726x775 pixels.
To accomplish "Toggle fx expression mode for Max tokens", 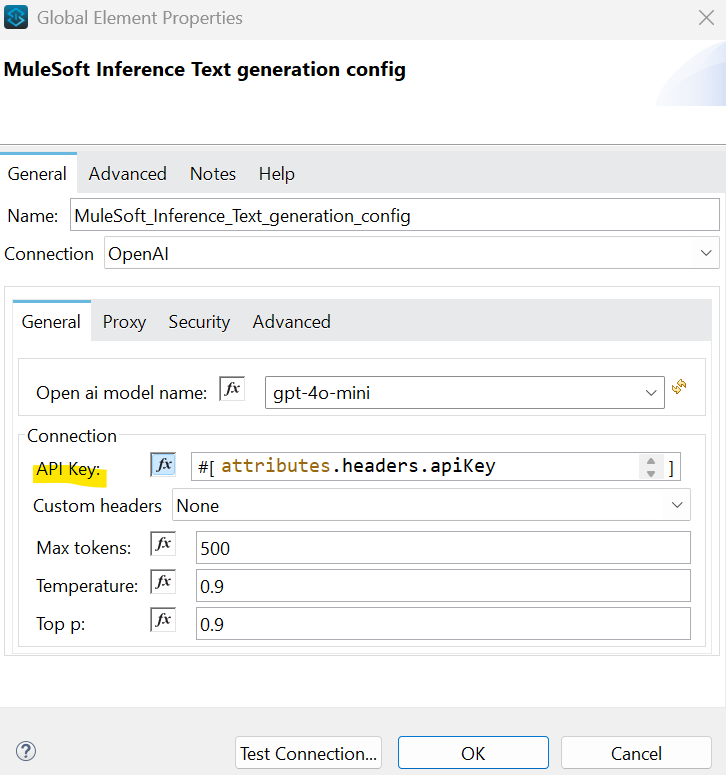I will click(x=163, y=544).
